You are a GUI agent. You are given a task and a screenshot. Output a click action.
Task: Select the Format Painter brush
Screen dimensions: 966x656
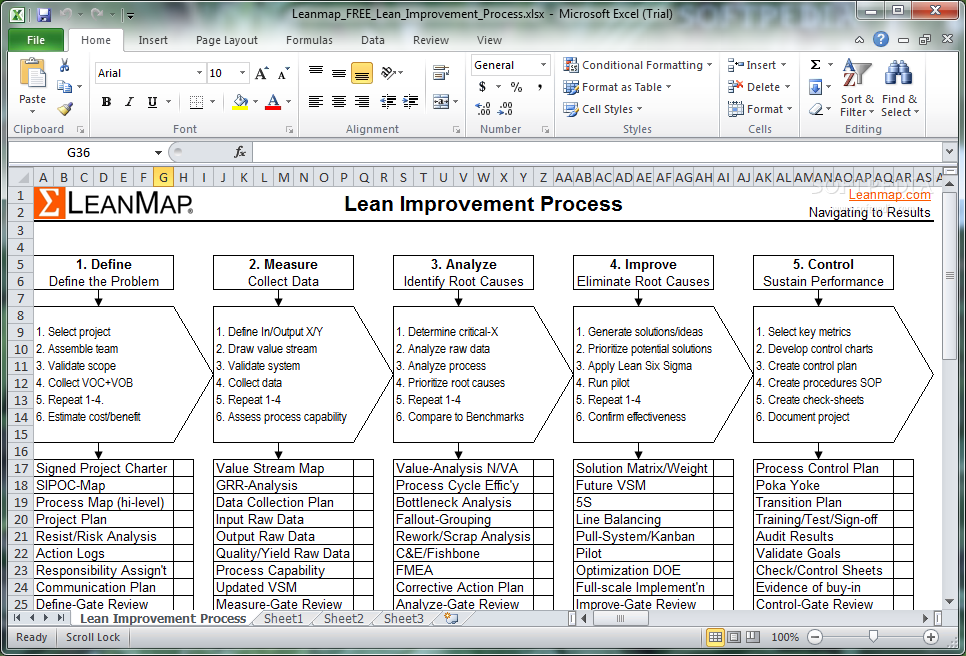(x=65, y=109)
